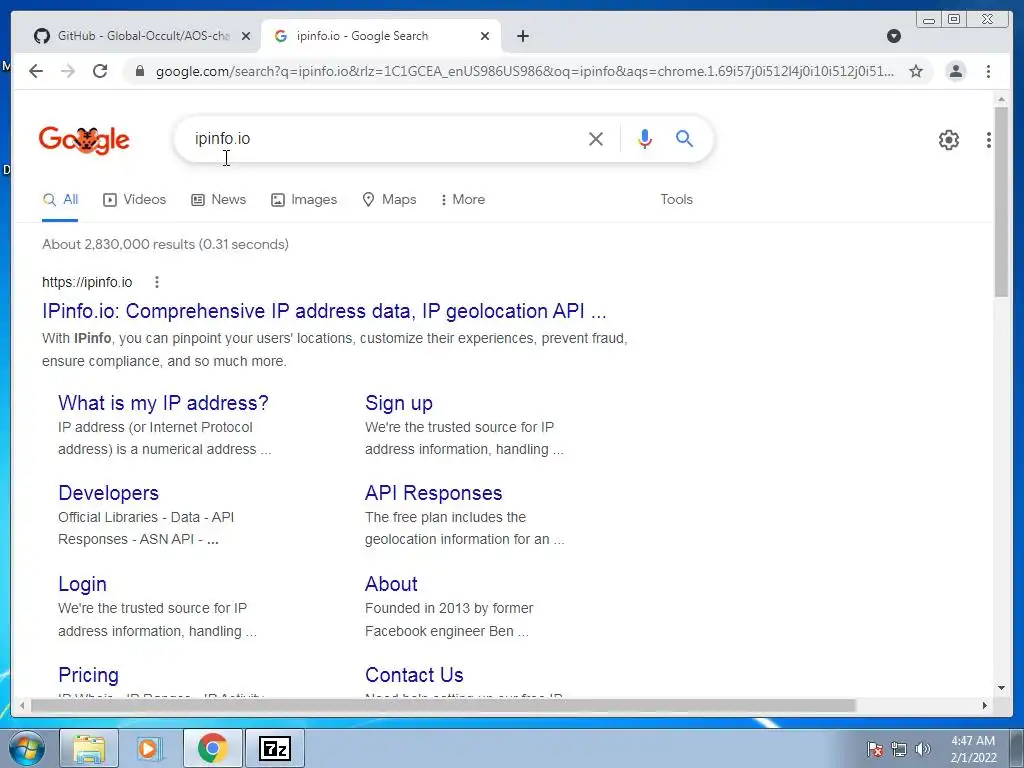Launch Windows Media Player from taskbar
Screen dimensions: 1024x768
150,748
